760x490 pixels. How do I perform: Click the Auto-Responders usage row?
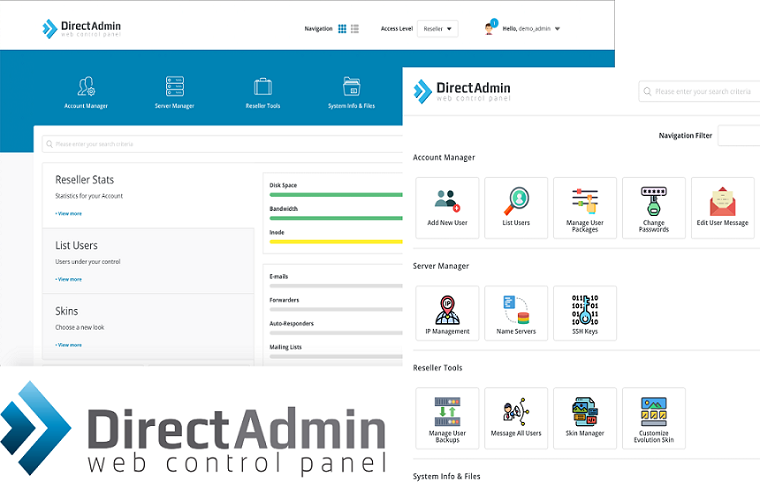coord(336,328)
